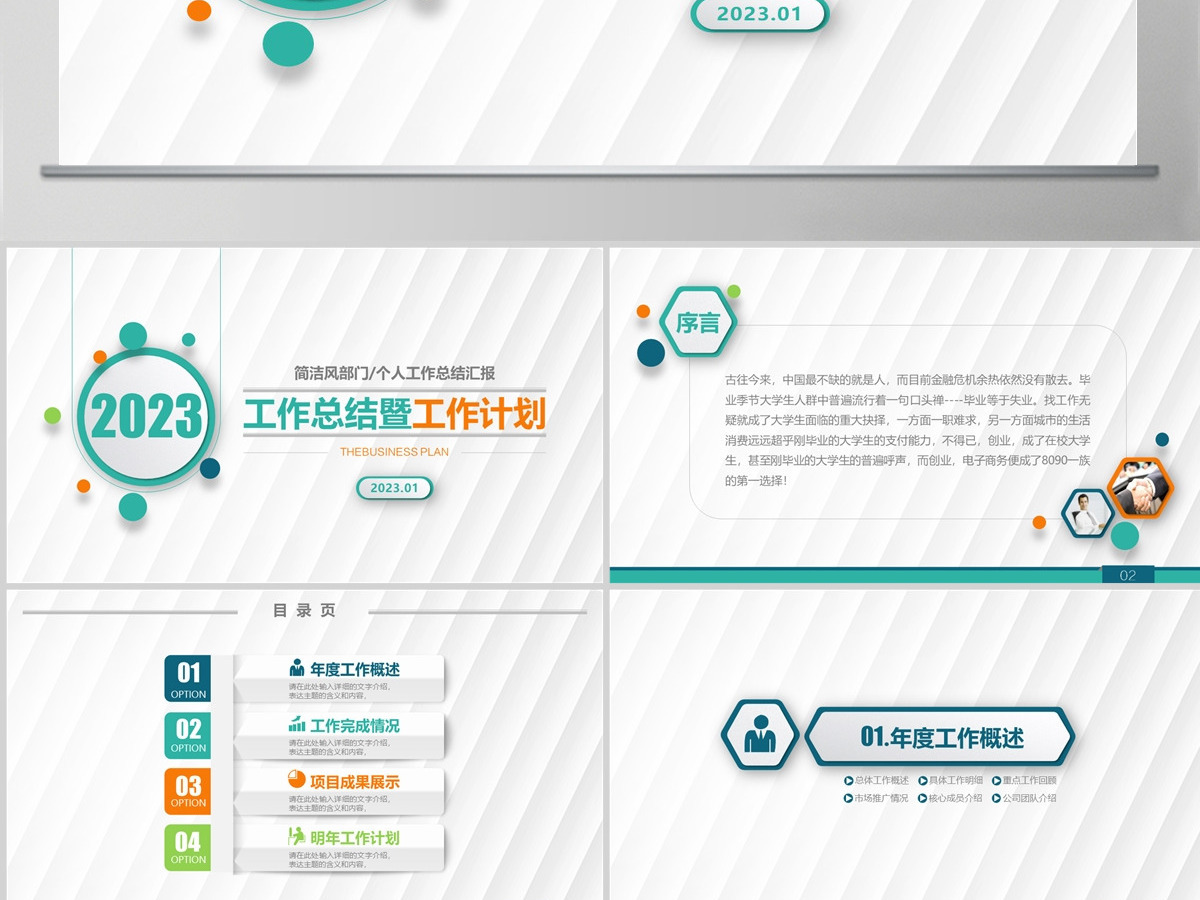The width and height of the screenshot is (1200, 900).
Task: Click the person icon beside 年度工作概述 in contents
Action: (x=297, y=668)
